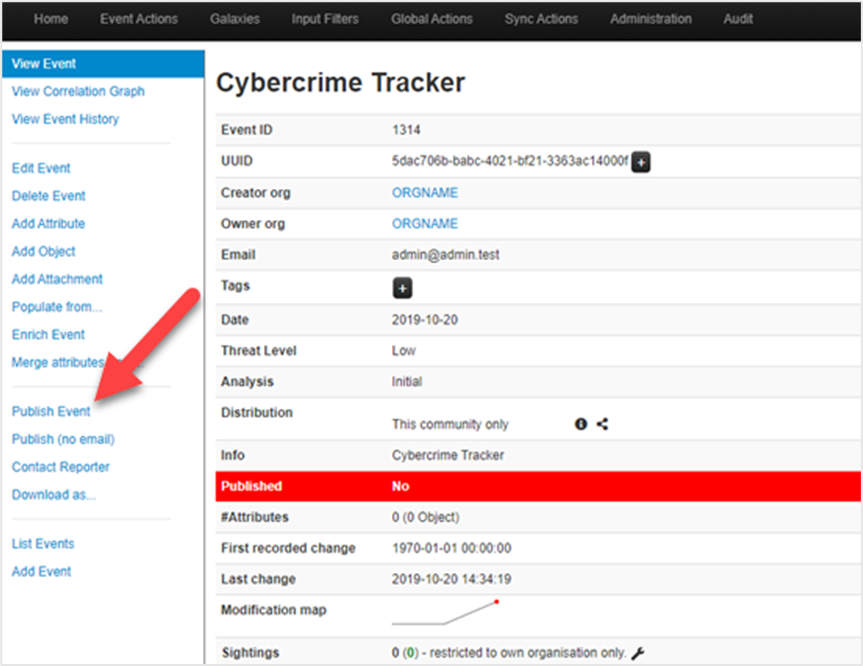Viewport: 863px width, 666px height.
Task: Click the Last change timestamp 2019-10-20 14:34:19
Action: [x=451, y=579]
